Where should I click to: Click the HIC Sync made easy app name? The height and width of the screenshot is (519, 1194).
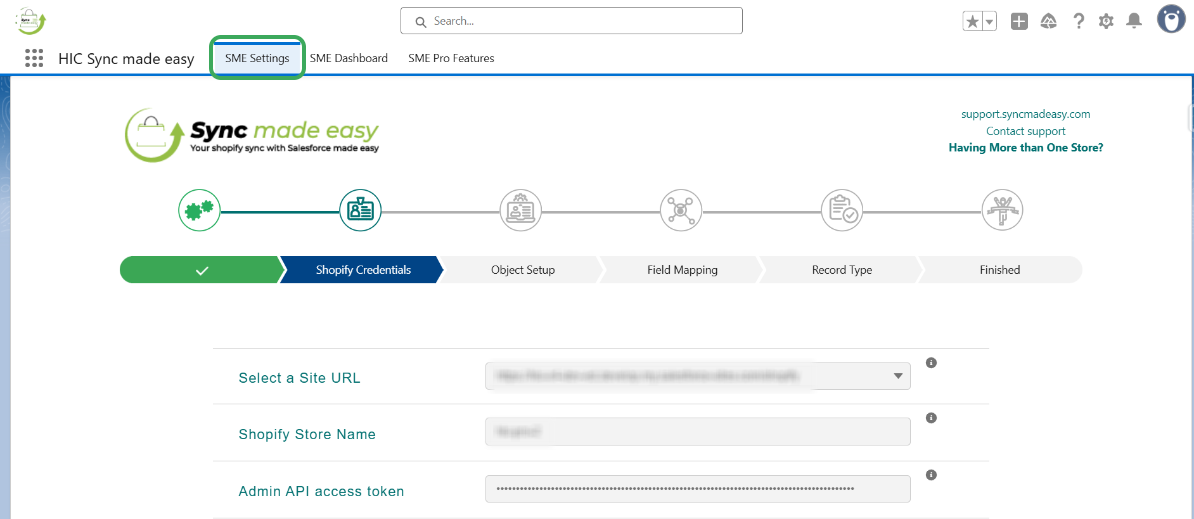coord(126,59)
